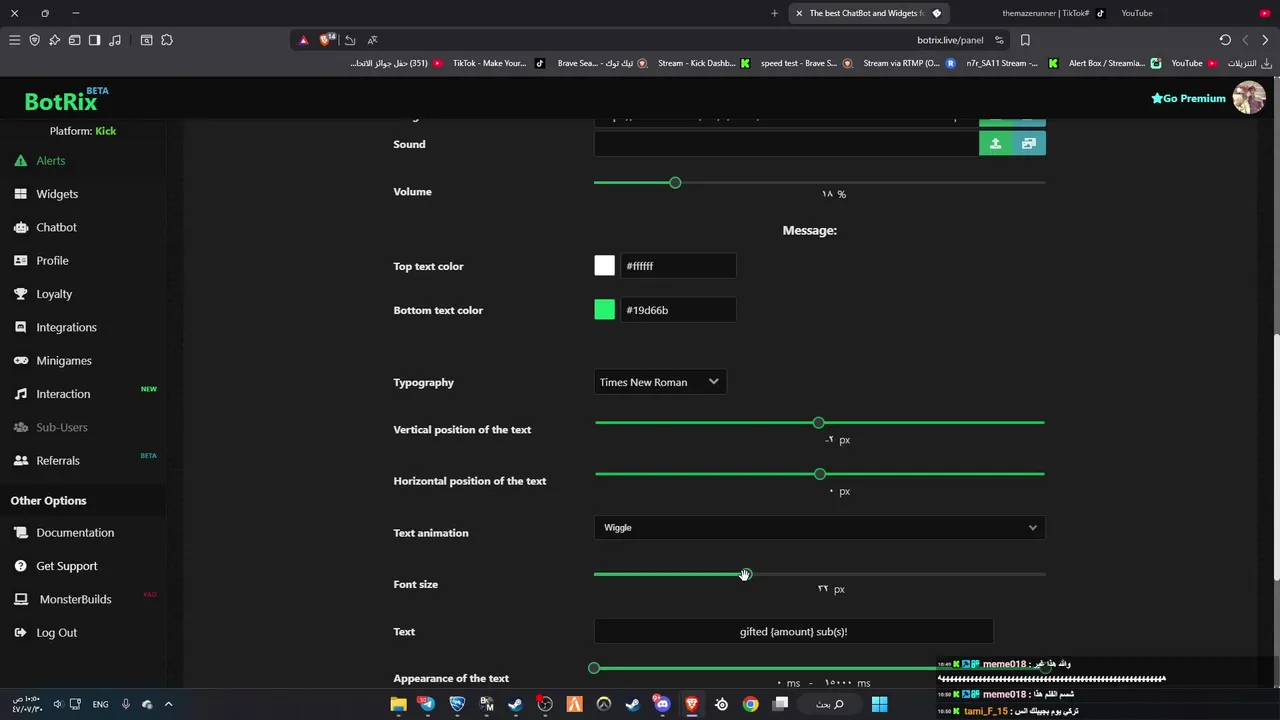Click the vertical text position slider handle
1280x720 pixels.
(x=819, y=423)
